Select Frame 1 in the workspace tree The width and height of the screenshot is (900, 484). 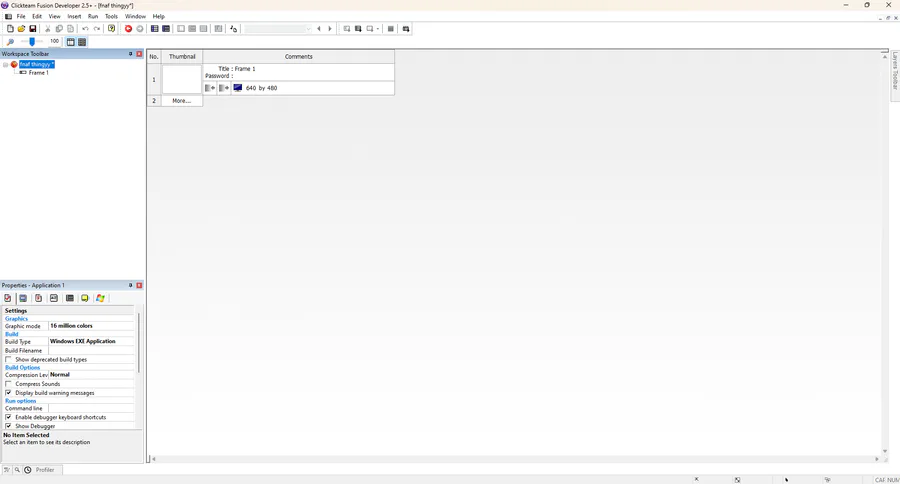38,73
